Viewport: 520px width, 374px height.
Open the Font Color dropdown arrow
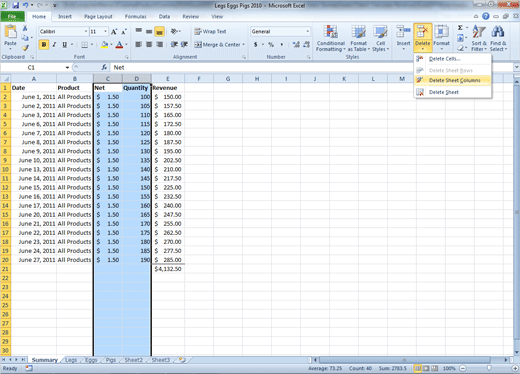(126, 45)
